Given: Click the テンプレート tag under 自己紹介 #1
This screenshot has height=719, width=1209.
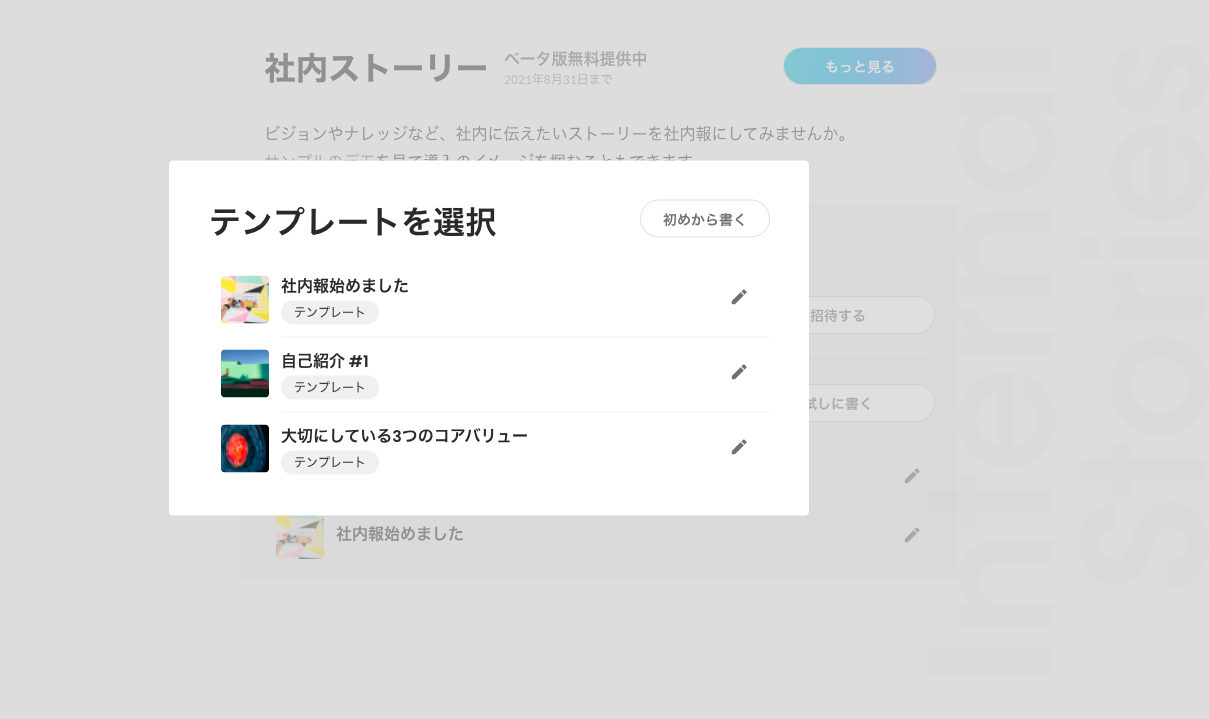Looking at the screenshot, I should pyautogui.click(x=330, y=387).
